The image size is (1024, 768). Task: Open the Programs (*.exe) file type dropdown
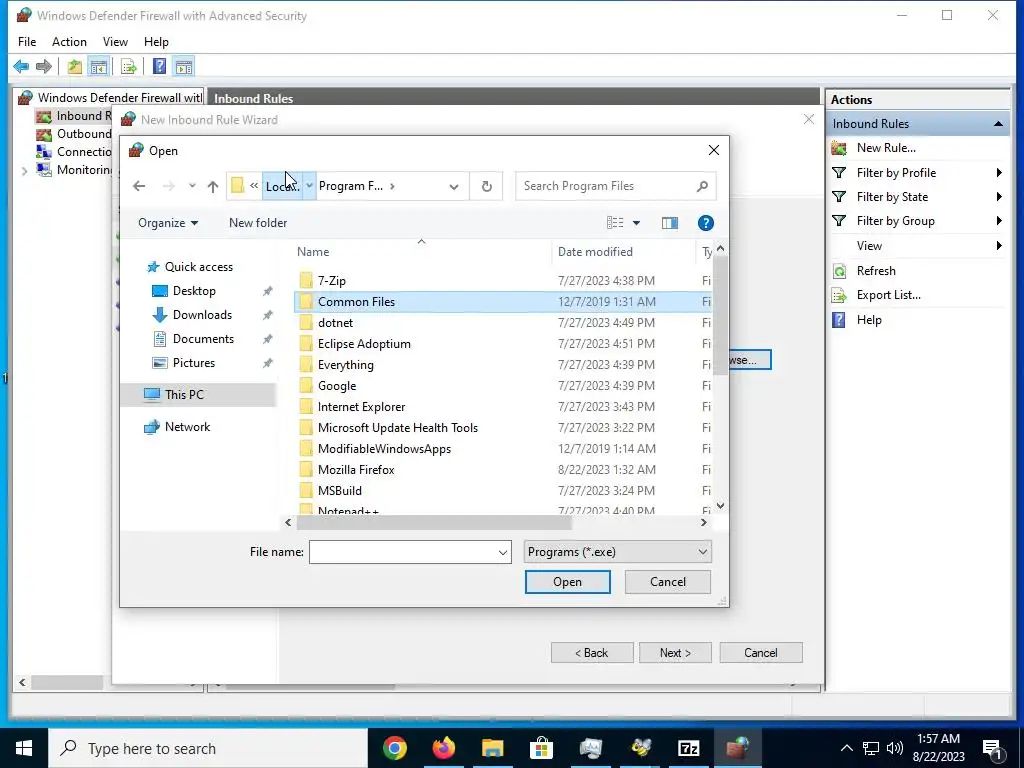click(x=617, y=552)
